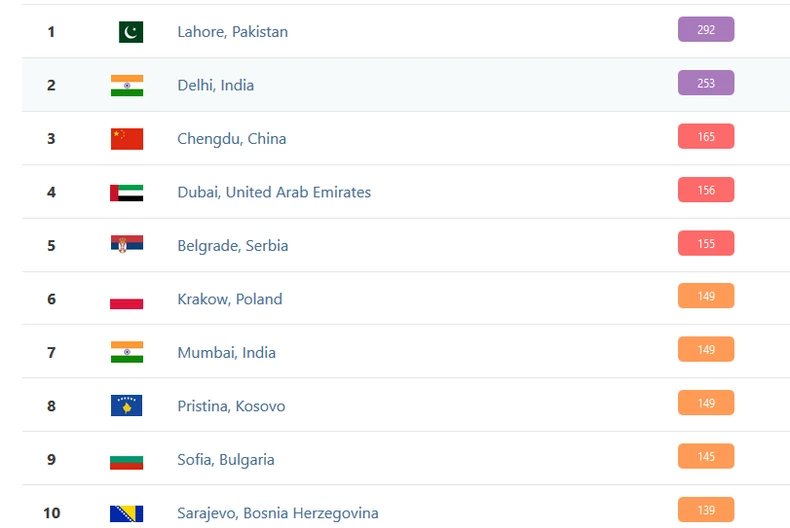Click the Serbia flag icon
Image resolution: width=790 pixels, height=528 pixels.
point(127,245)
